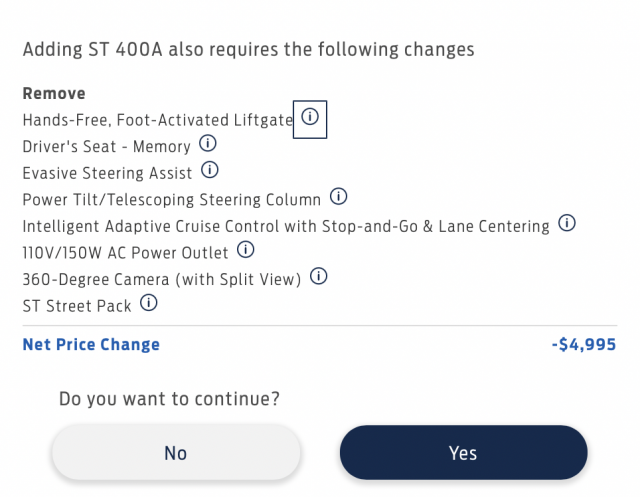Click the 360-Degree Camera (with Split View) text

(x=162, y=280)
